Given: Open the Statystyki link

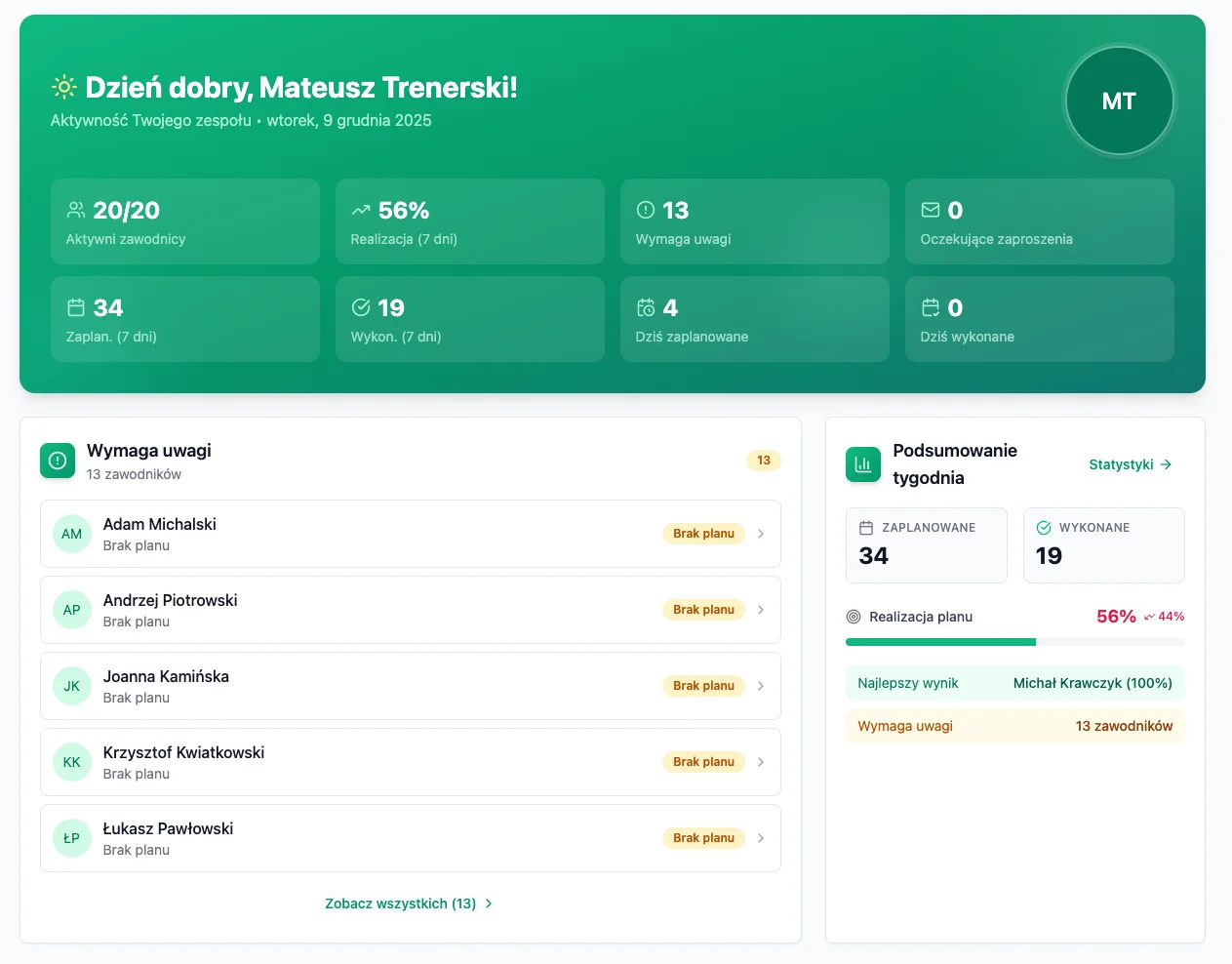Looking at the screenshot, I should 1130,464.
